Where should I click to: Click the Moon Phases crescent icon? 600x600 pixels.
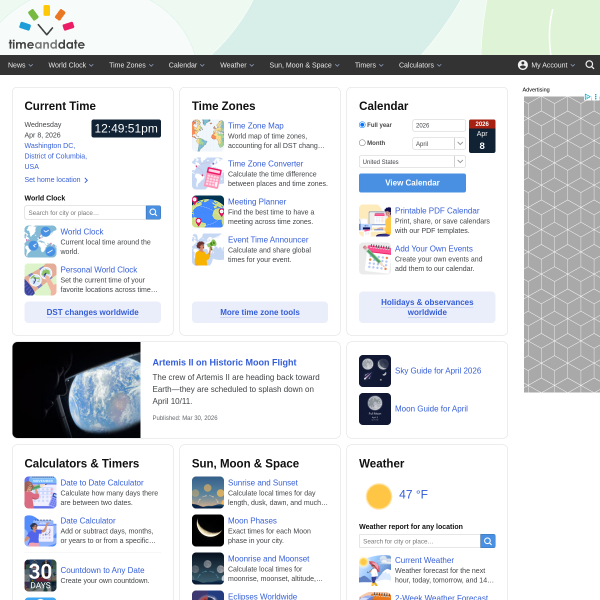208,530
